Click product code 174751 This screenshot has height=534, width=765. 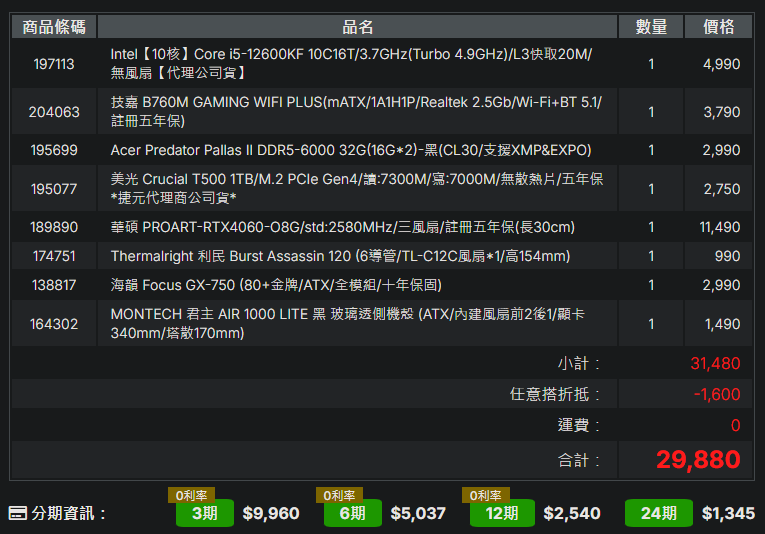pyautogui.click(x=54, y=256)
